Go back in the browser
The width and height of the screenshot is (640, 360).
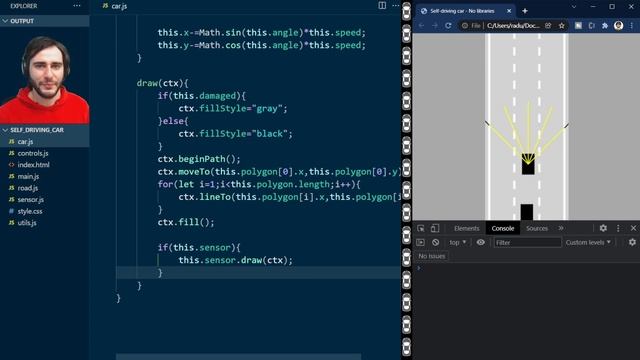pyautogui.click(x=422, y=25)
